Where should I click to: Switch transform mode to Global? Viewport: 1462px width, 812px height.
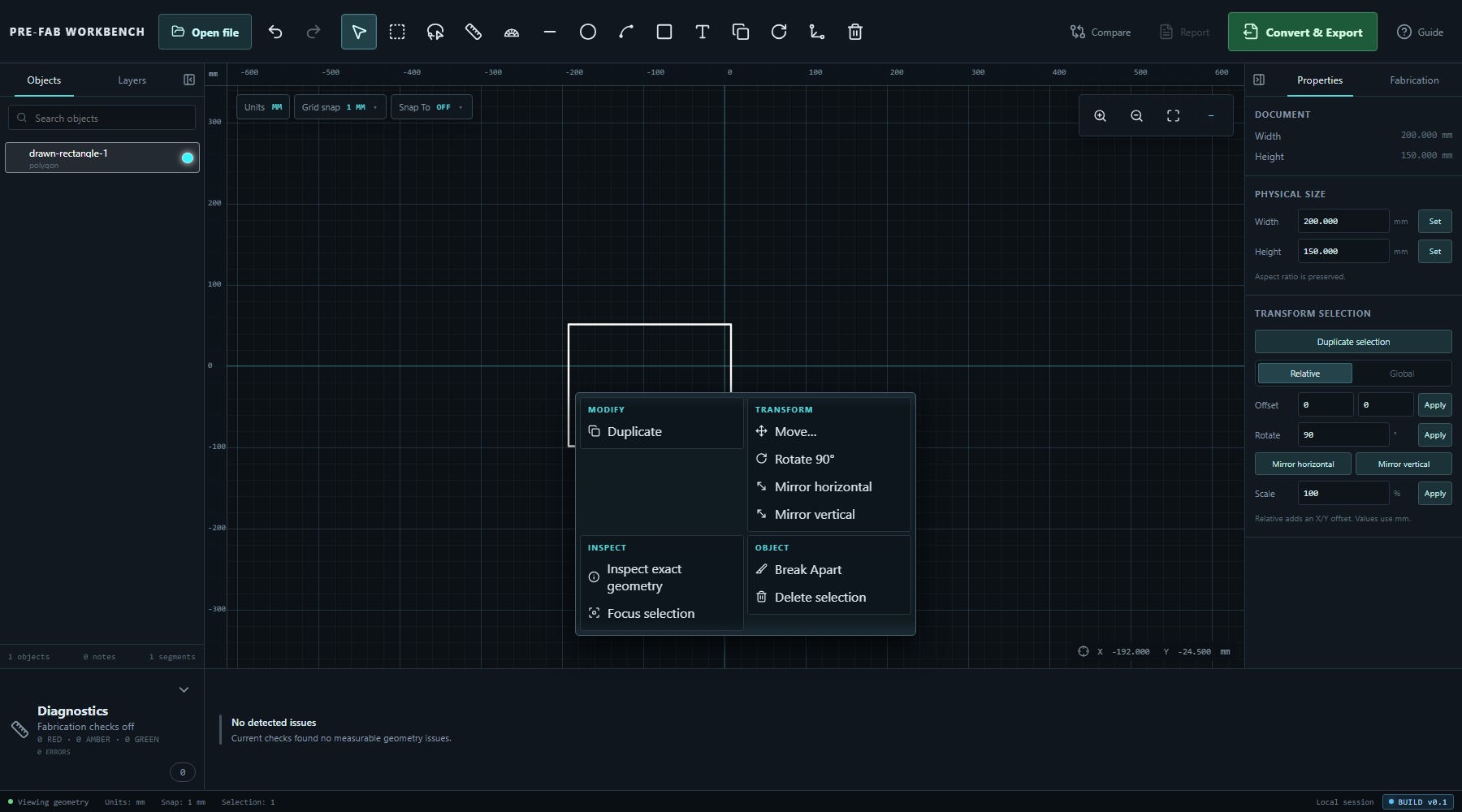tap(1402, 374)
